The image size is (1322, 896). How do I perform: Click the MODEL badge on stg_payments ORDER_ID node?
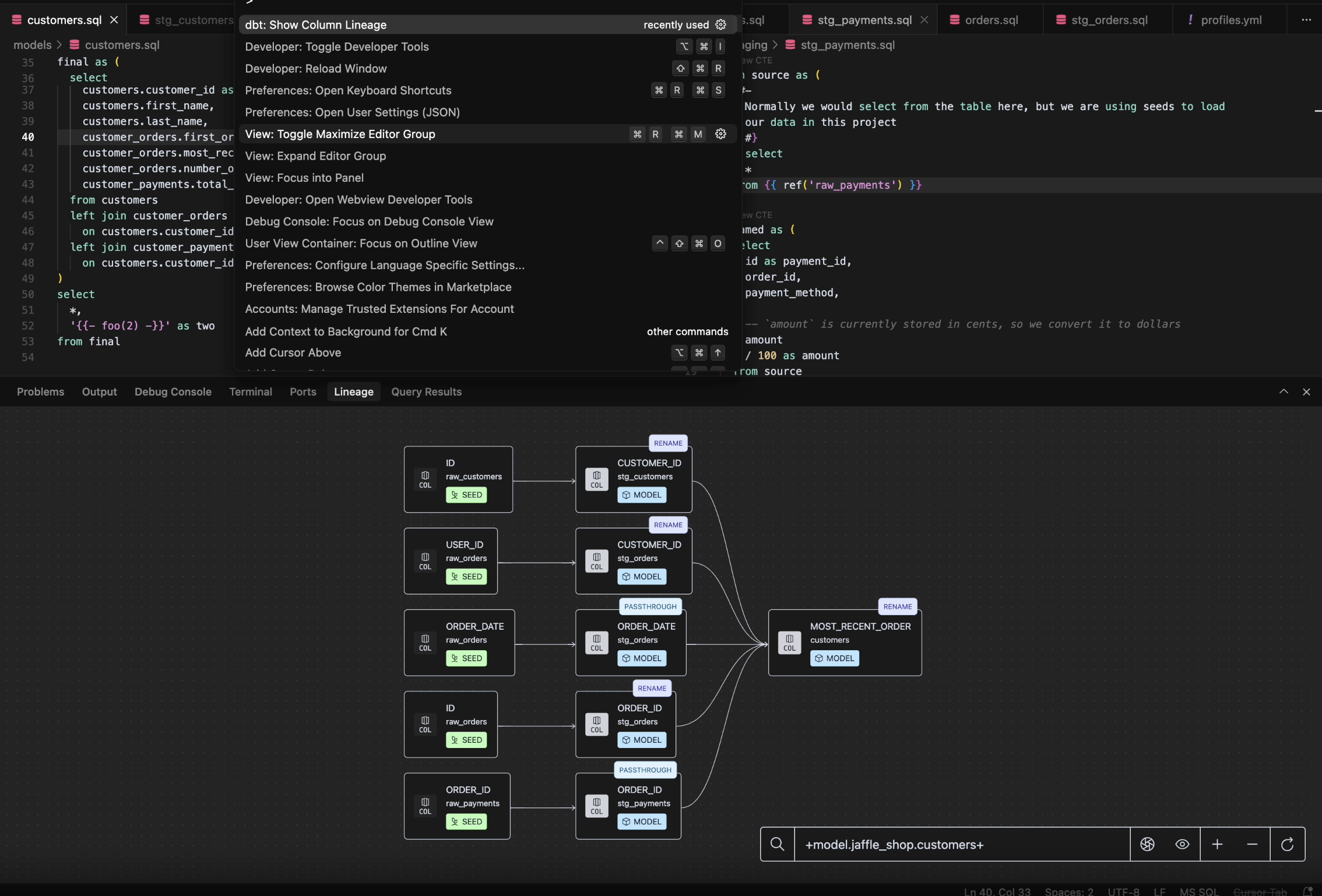coord(641,821)
